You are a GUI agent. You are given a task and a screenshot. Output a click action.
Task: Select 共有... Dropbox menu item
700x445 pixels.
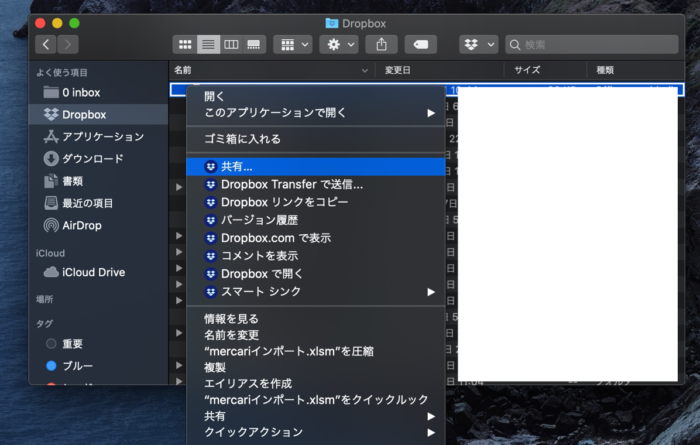pos(237,166)
